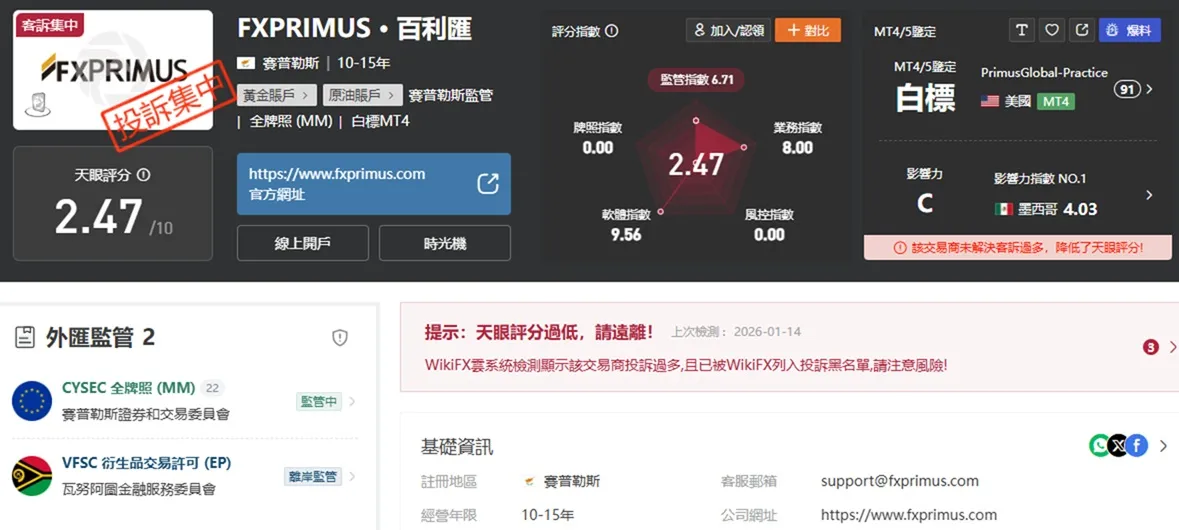Open the 公司網址 fxprimus.com link
This screenshot has width=1179, height=530.
(909, 515)
